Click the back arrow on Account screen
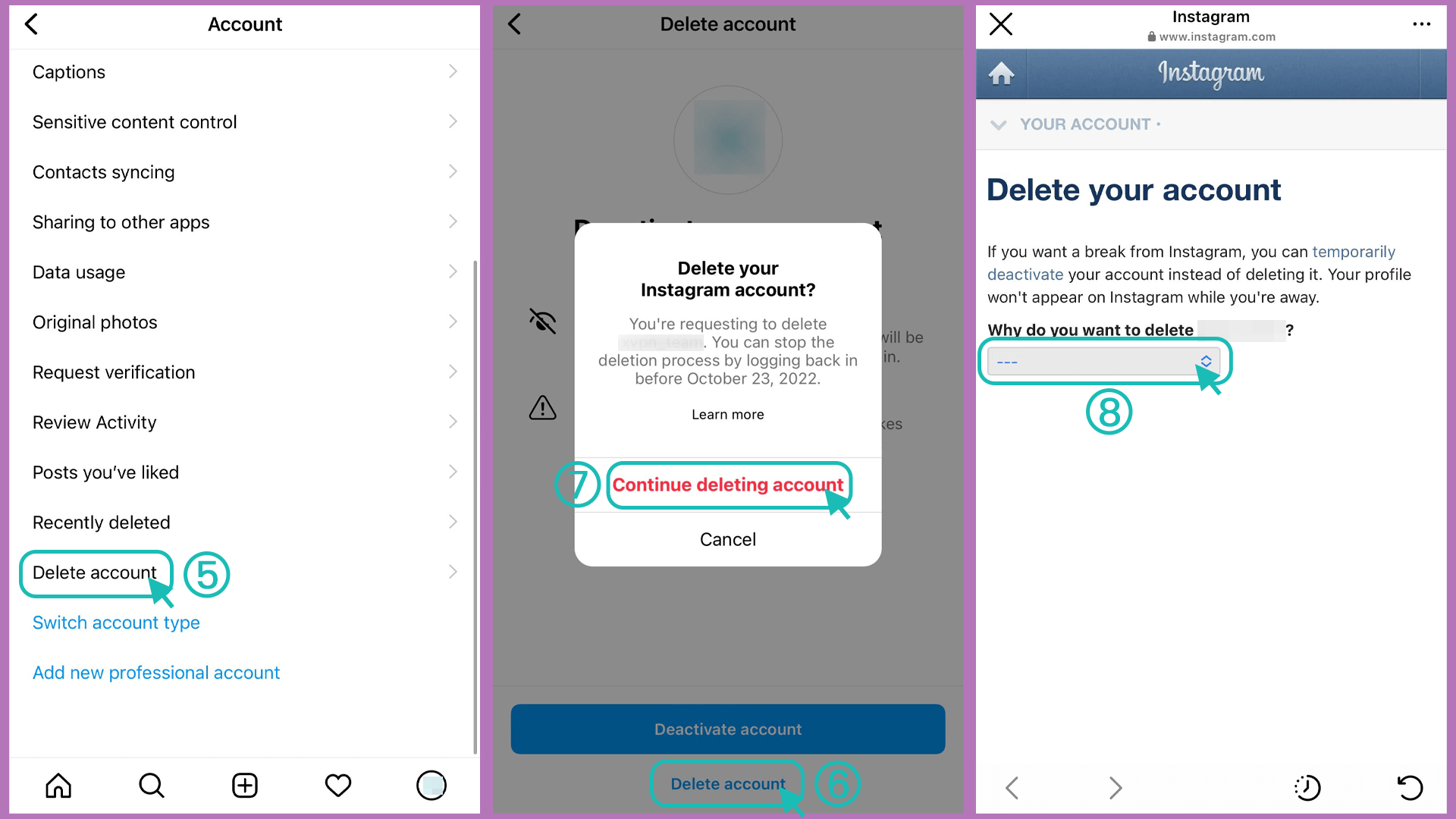This screenshot has height=819, width=1456. point(32,22)
